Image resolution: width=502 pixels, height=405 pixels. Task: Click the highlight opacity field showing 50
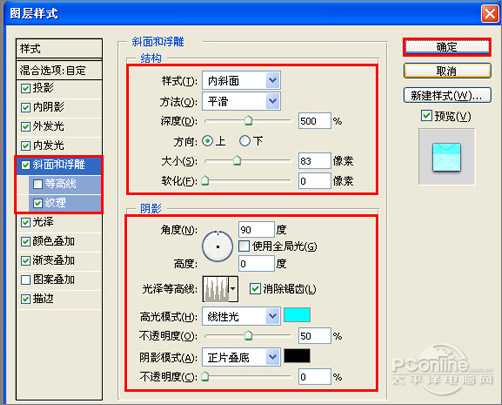pyautogui.click(x=314, y=336)
